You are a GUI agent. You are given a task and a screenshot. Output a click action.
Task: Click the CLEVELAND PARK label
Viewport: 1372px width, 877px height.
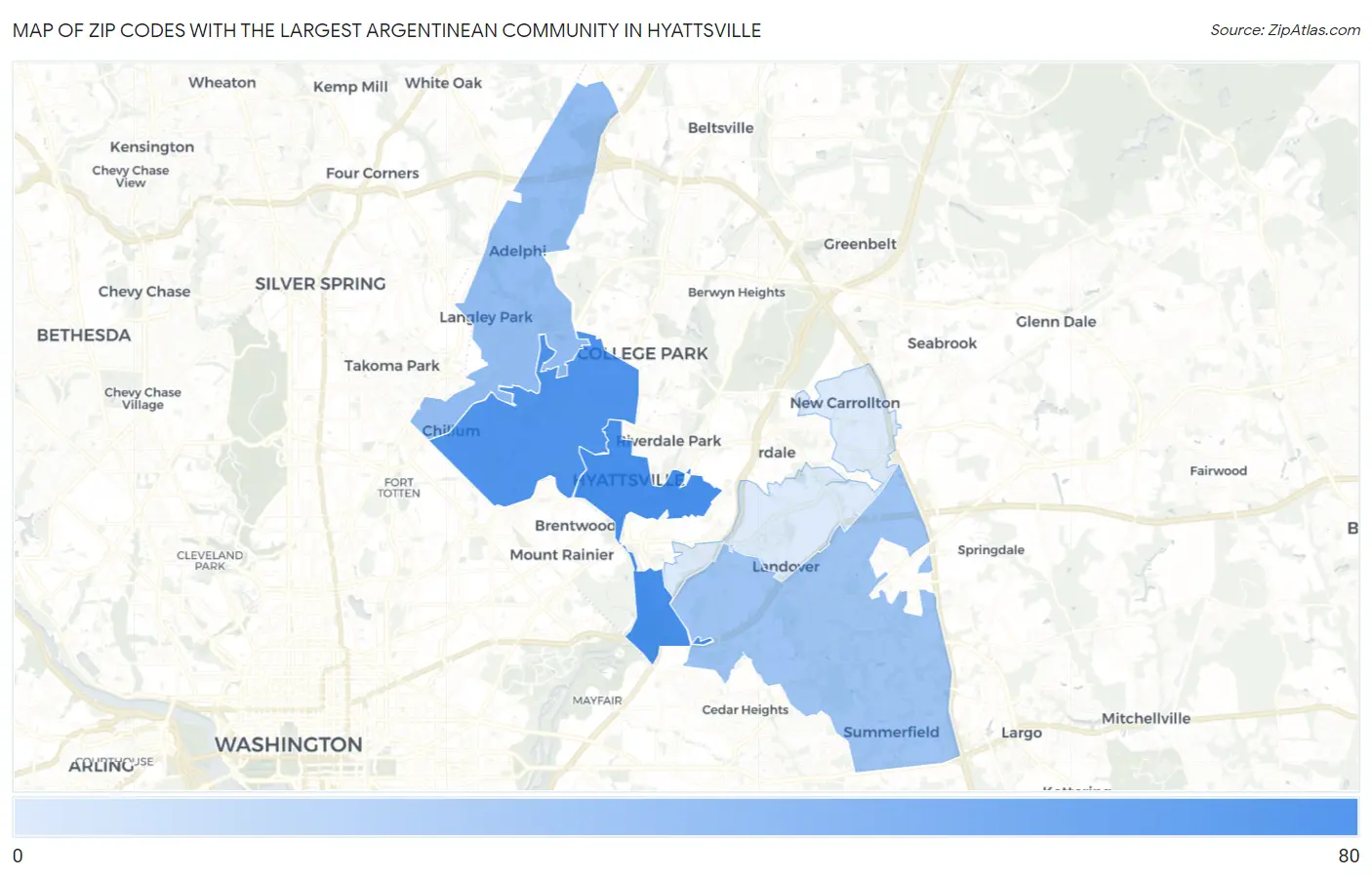210,560
